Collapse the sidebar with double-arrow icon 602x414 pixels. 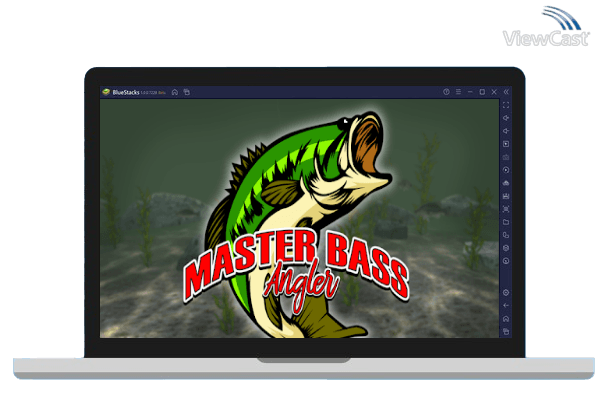(506, 92)
